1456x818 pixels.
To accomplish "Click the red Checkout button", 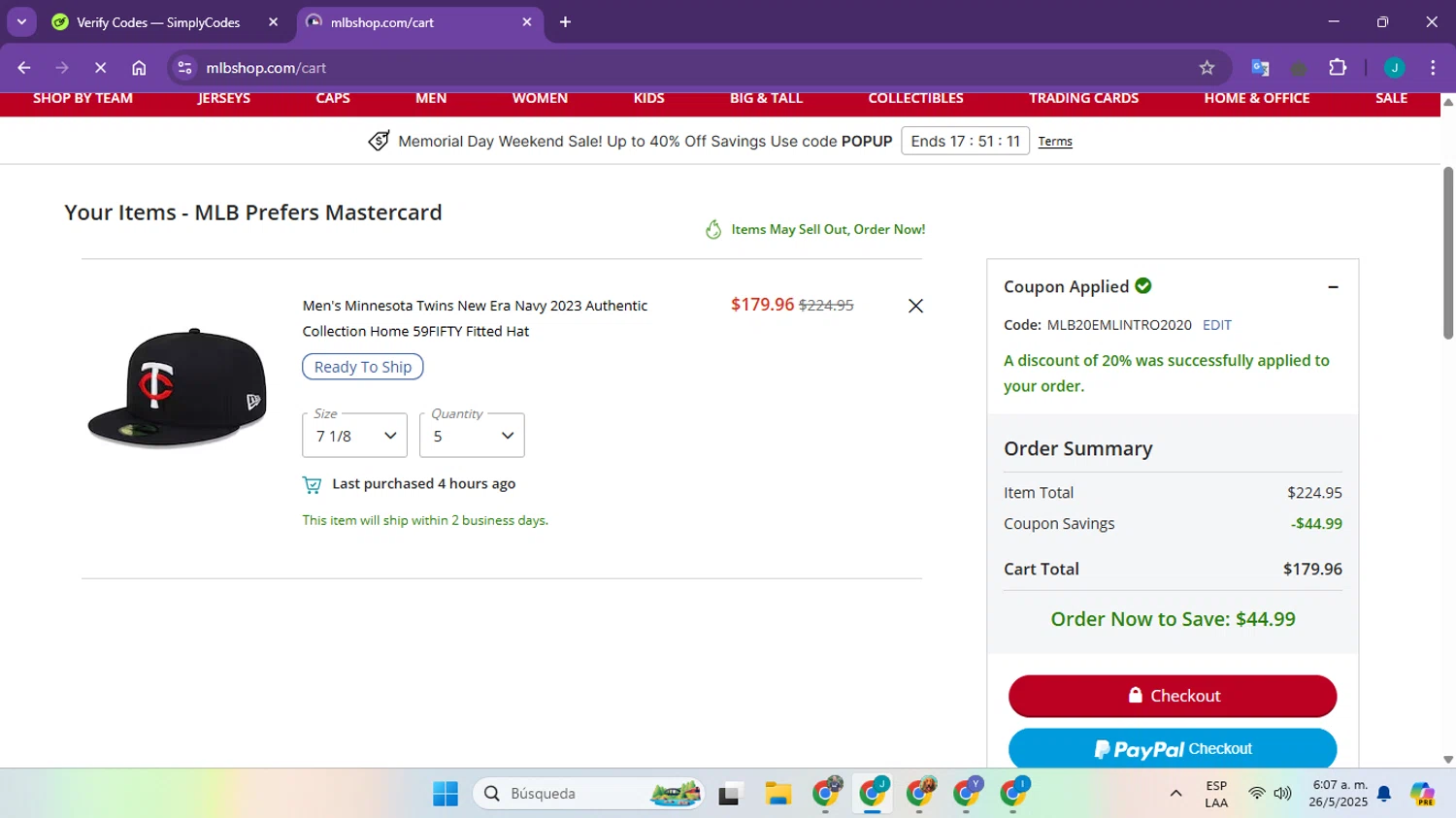I will 1173,696.
